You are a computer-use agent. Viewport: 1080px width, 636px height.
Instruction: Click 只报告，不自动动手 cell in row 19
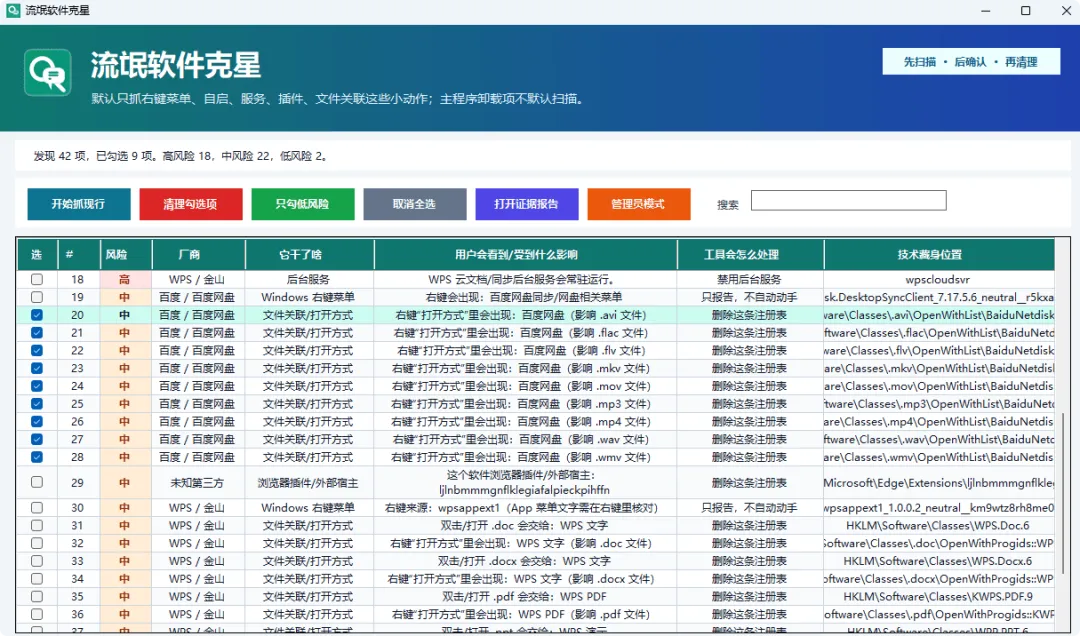click(749, 297)
